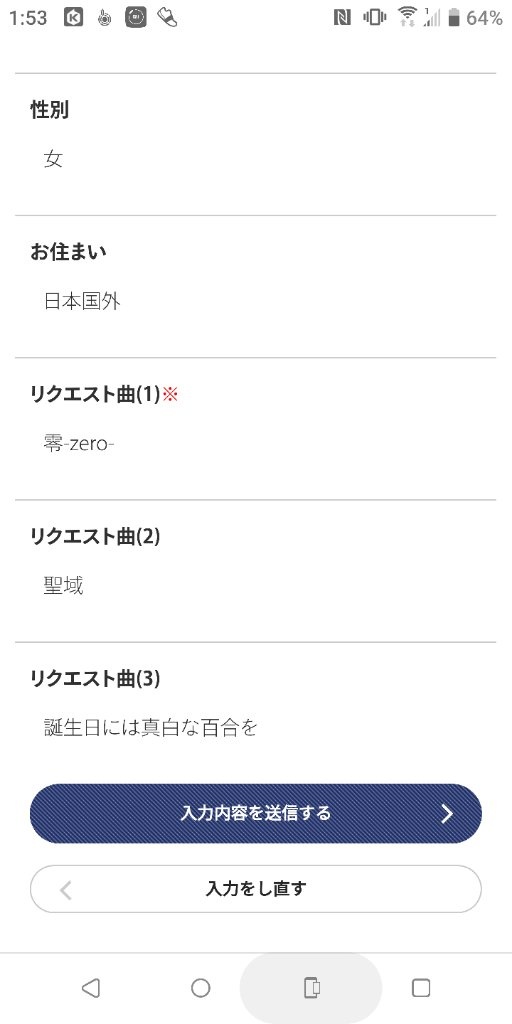Go back to edit with 入力をし直す
Image resolution: width=512 pixels, height=1024 pixels.
pos(256,889)
